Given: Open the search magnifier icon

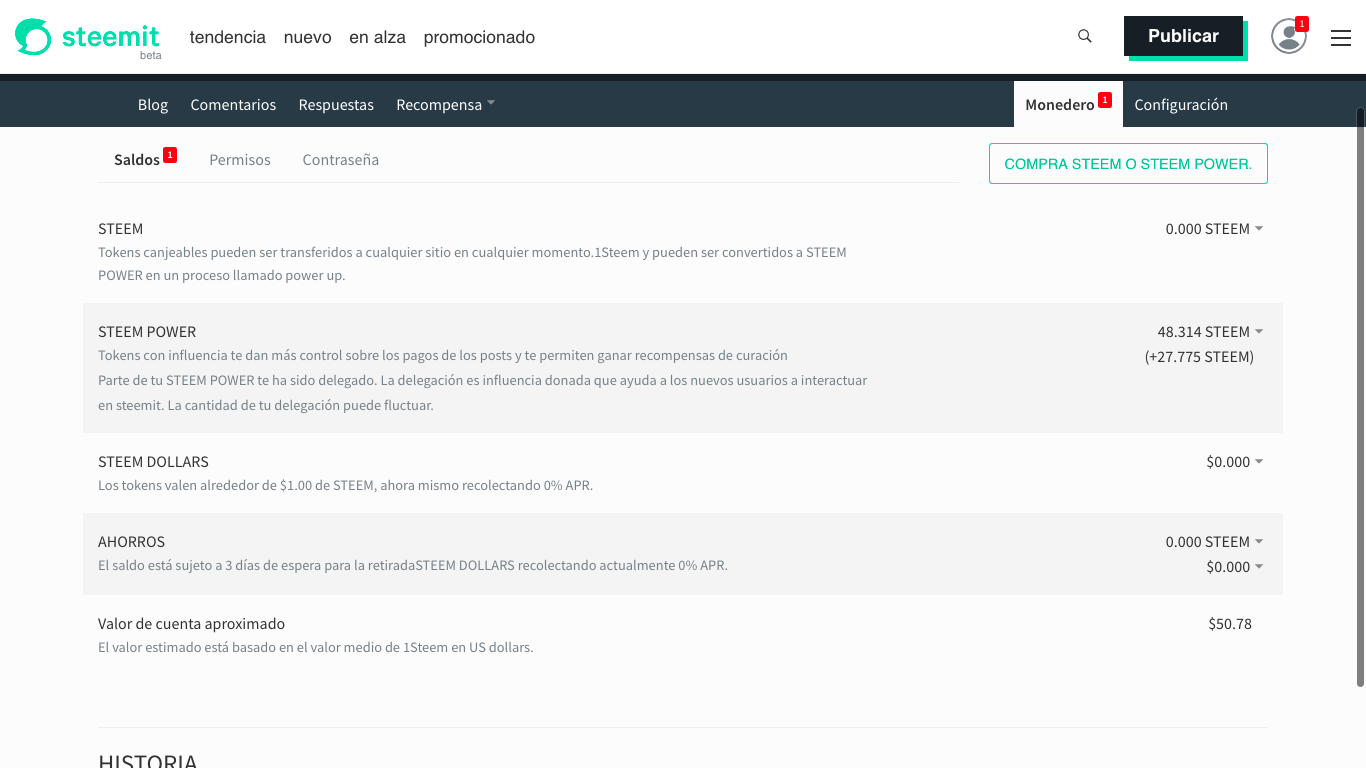Looking at the screenshot, I should coord(1085,36).
